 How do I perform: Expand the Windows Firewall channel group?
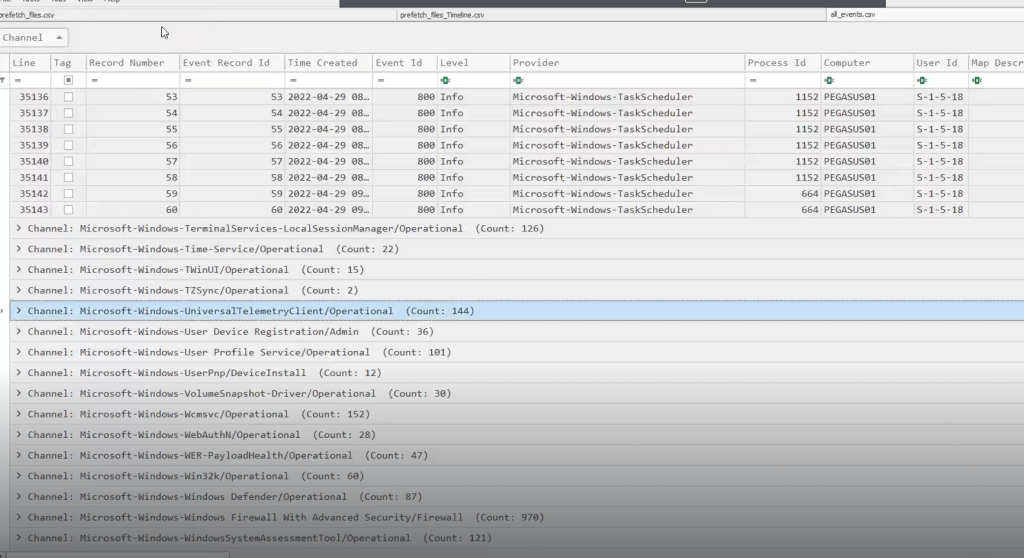click(18, 517)
